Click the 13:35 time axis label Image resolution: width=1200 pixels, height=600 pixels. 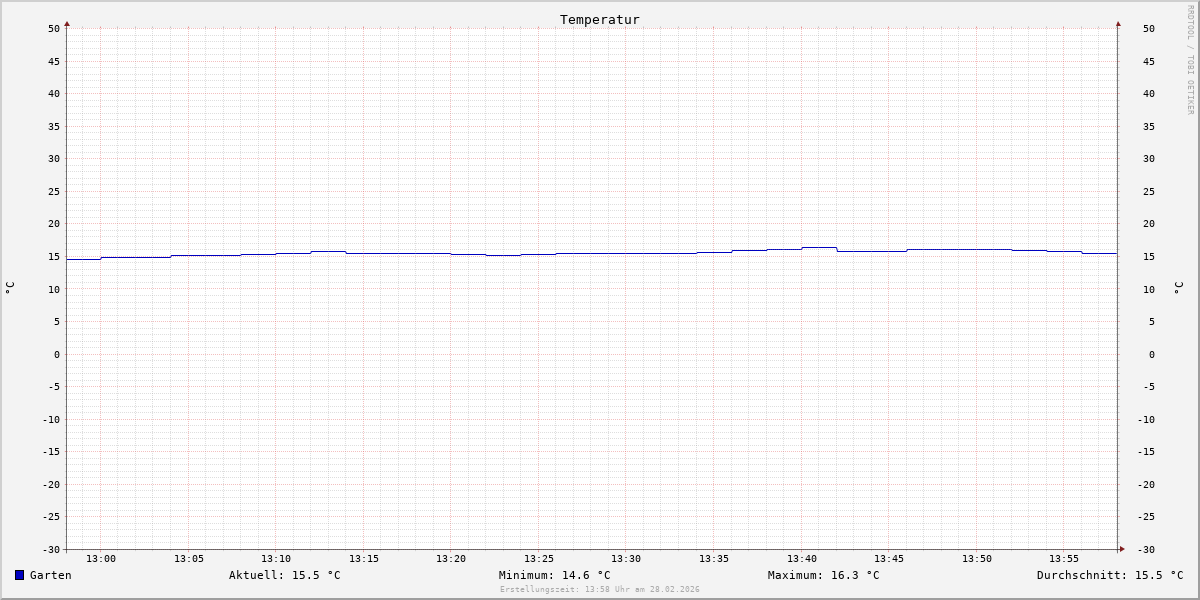click(714, 559)
